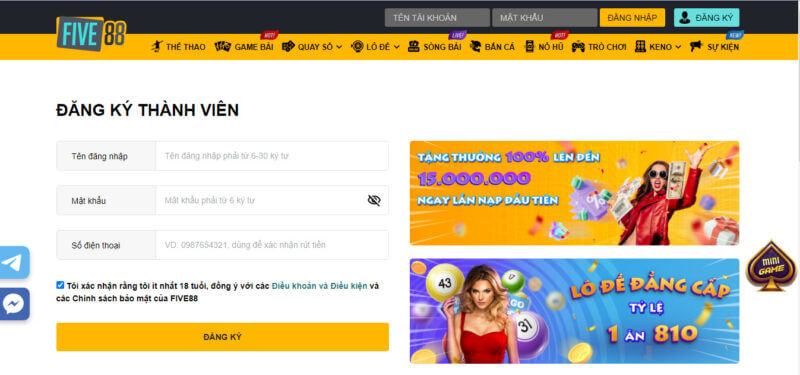Toggle password visibility eye icon
The image size is (800, 375).
374,200
